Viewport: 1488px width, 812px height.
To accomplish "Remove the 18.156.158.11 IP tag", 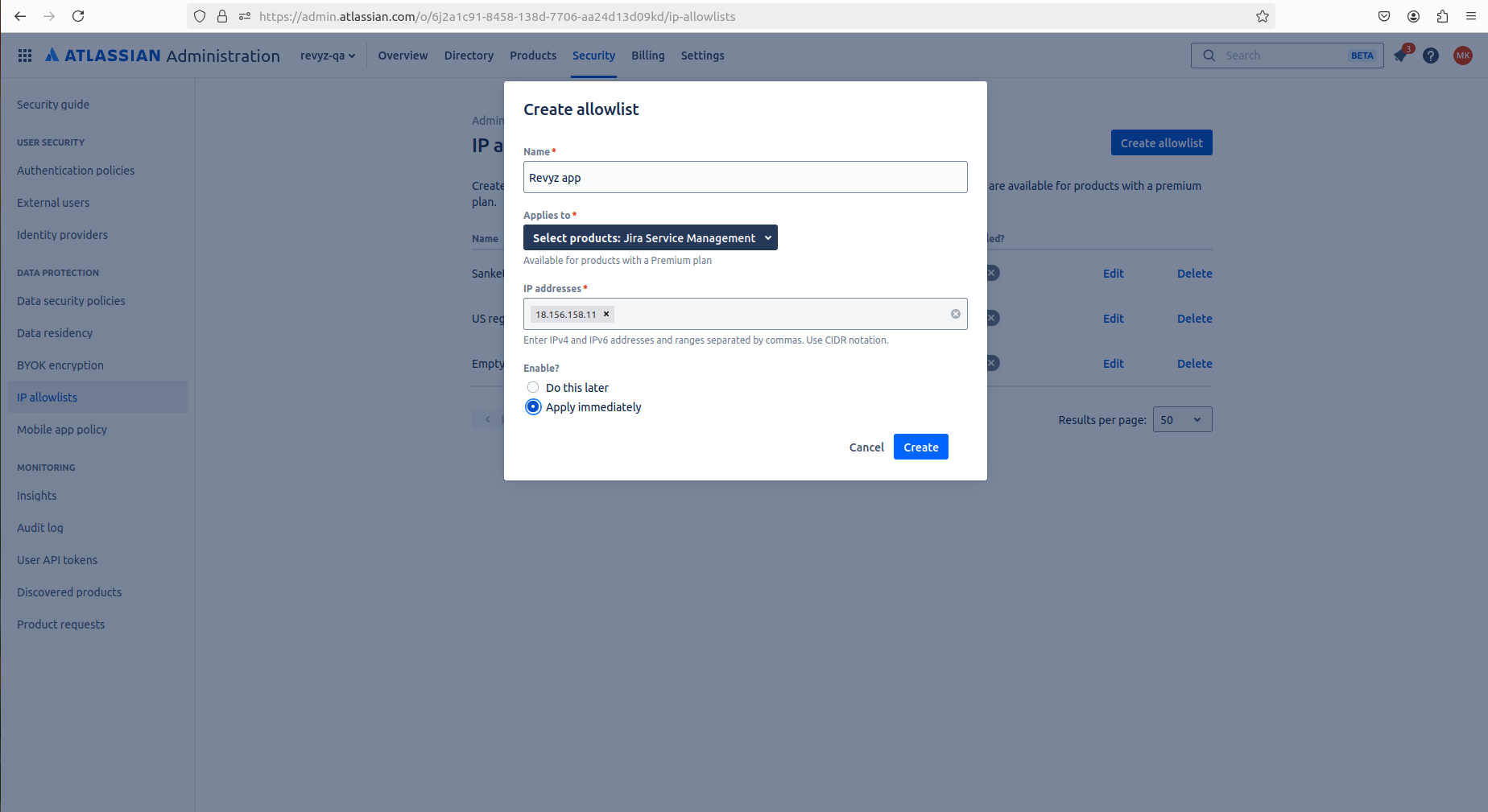I will 606,314.
